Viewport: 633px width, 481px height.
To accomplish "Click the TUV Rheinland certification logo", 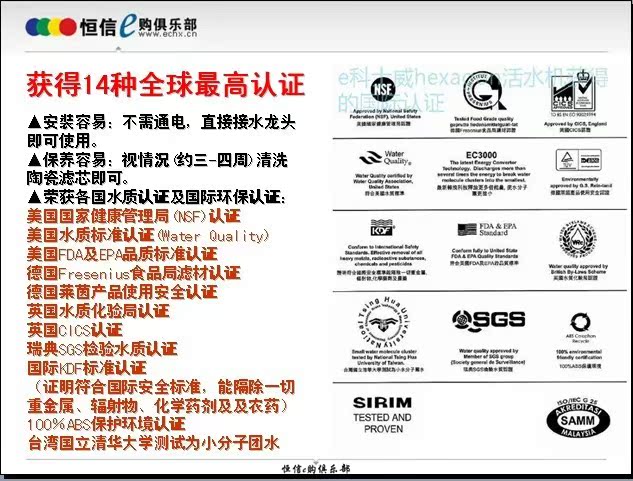I will (578, 160).
